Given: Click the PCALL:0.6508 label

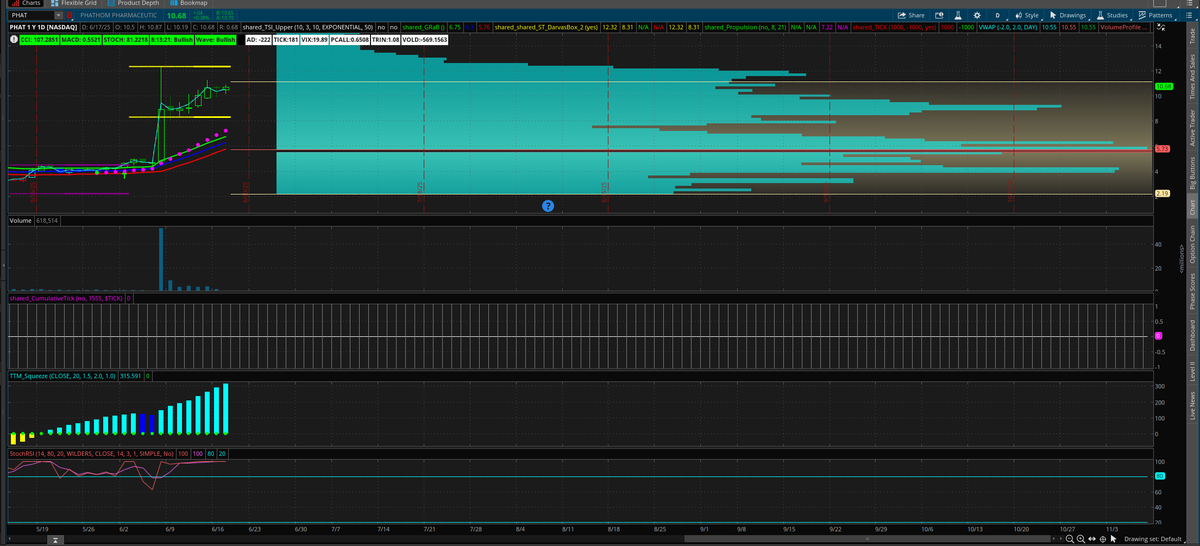Looking at the screenshot, I should tap(350, 39).
